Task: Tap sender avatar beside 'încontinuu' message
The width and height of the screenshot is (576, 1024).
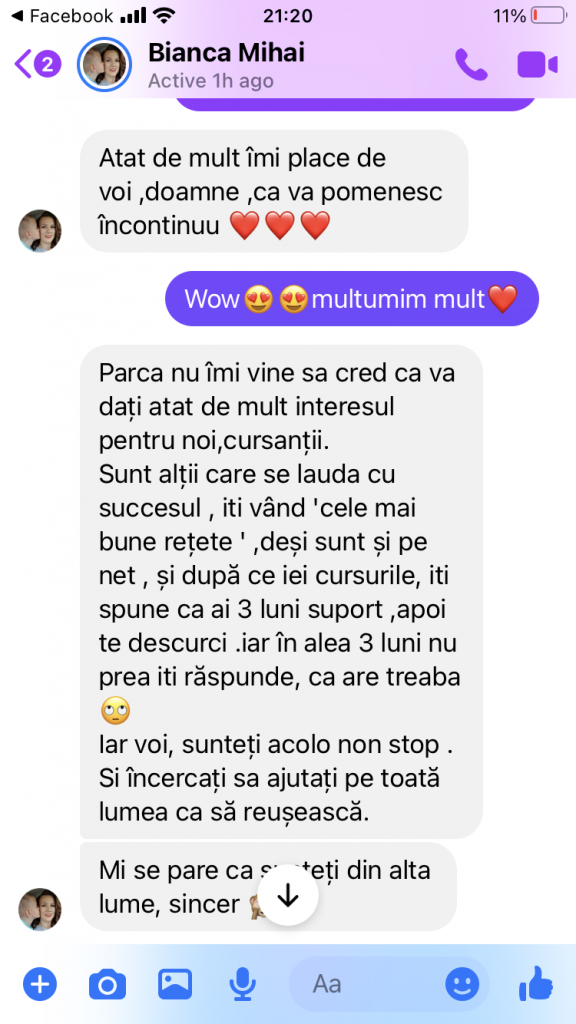Action: pyautogui.click(x=40, y=231)
